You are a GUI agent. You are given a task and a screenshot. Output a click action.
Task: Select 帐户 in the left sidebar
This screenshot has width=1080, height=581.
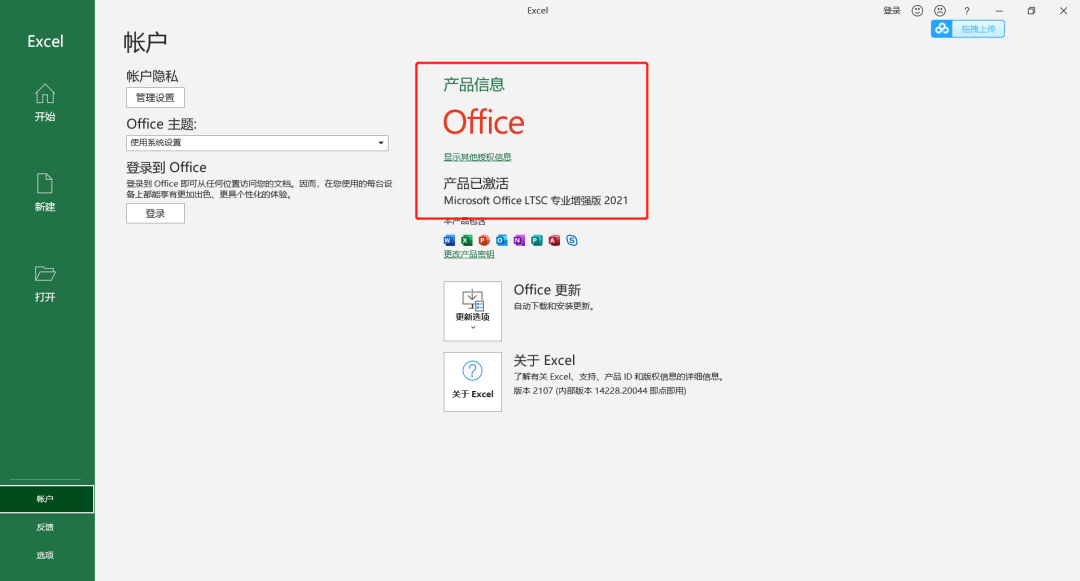[45, 499]
